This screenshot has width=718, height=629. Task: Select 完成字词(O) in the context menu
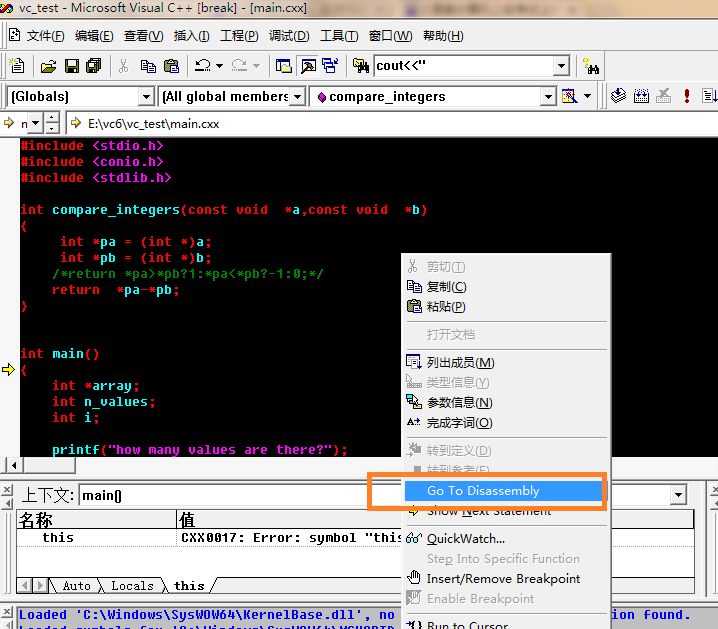click(x=506, y=423)
